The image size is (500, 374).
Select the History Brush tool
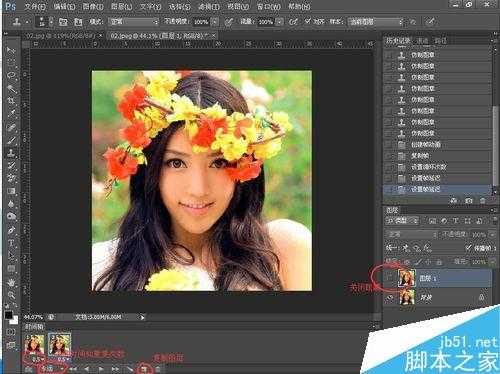tap(11, 165)
